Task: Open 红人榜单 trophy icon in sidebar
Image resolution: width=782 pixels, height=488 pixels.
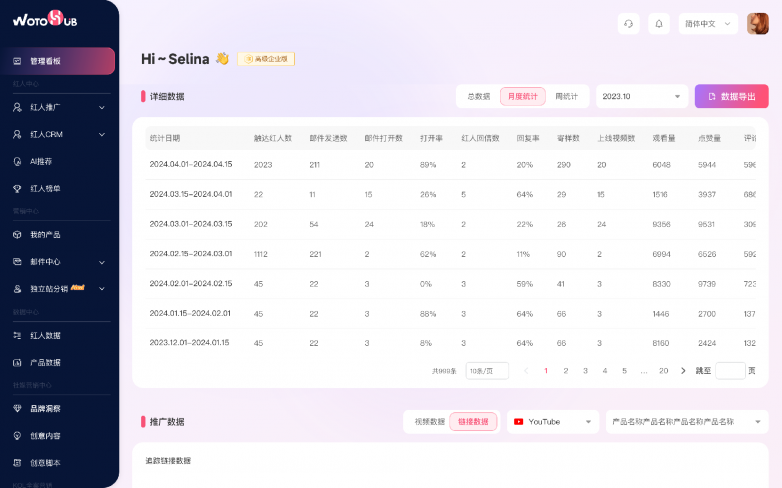Action: (17, 188)
